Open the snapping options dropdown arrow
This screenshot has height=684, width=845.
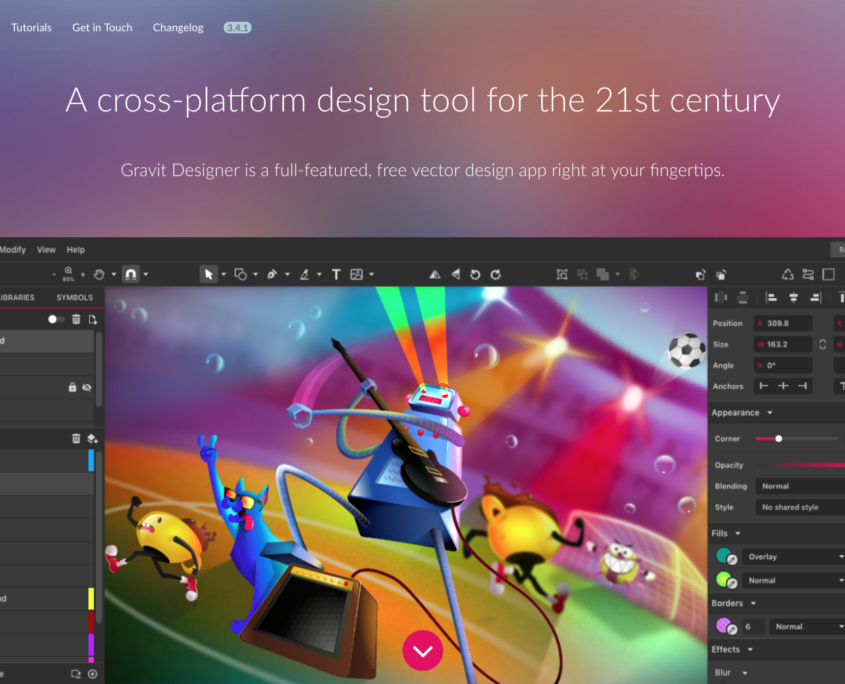(x=146, y=274)
